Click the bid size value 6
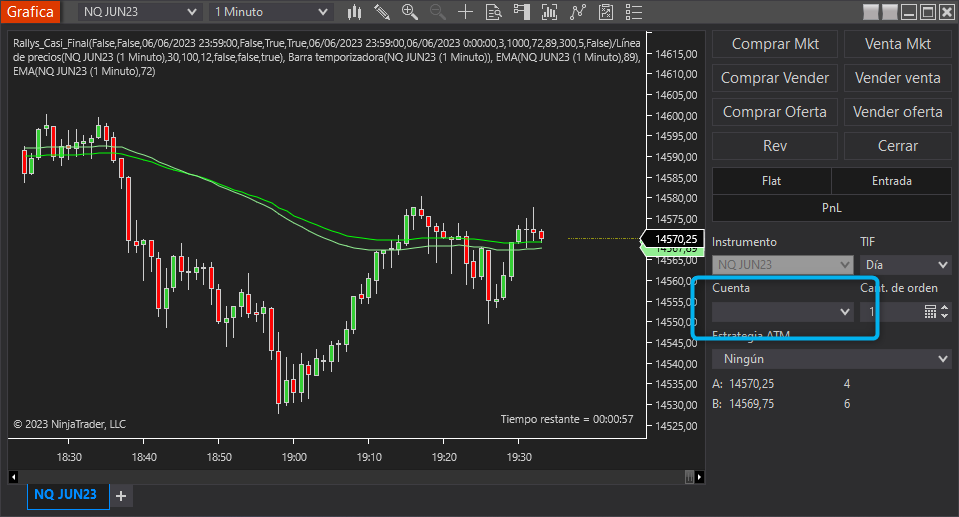 pyautogui.click(x=847, y=404)
